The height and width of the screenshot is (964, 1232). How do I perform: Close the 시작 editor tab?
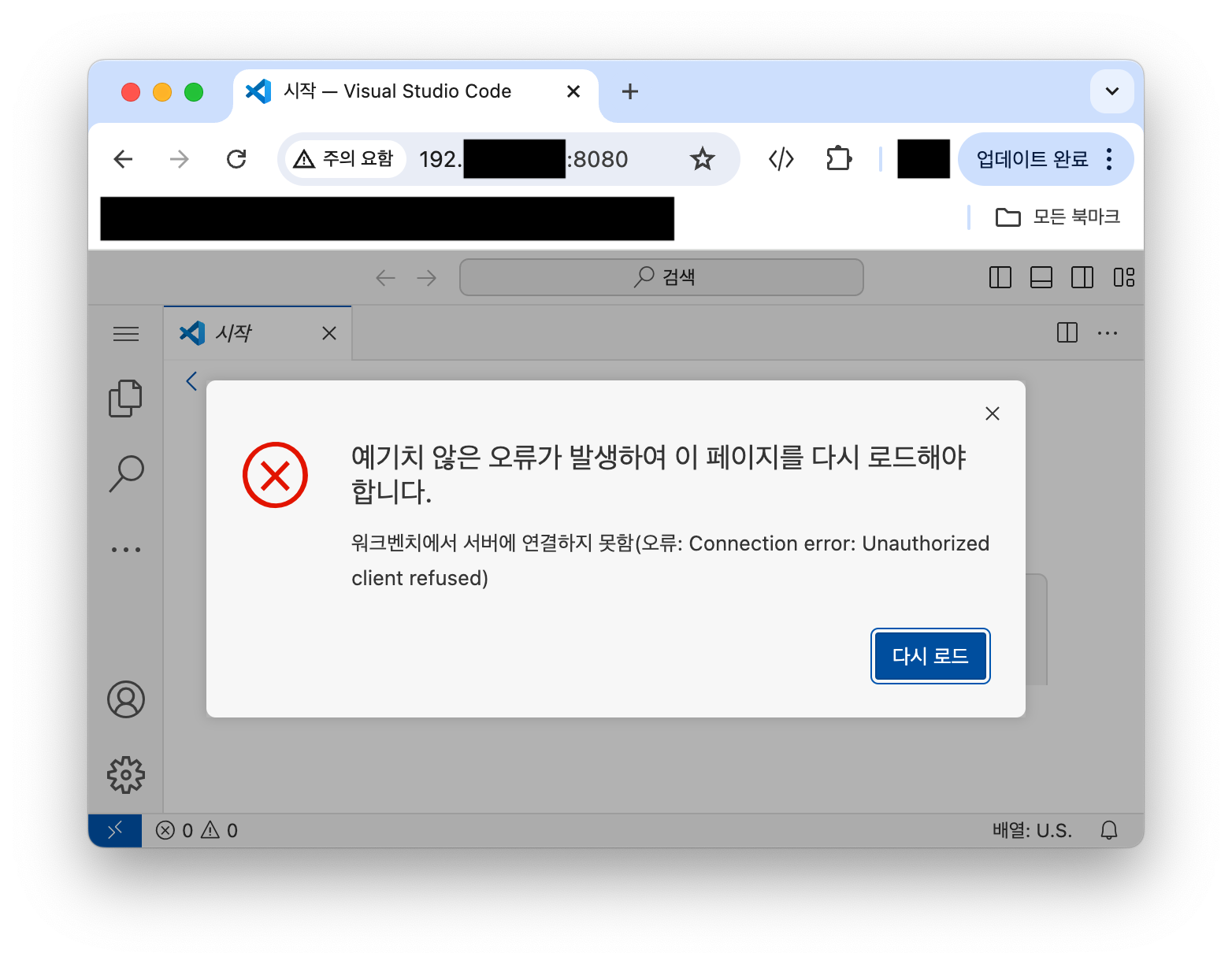pos(329,333)
